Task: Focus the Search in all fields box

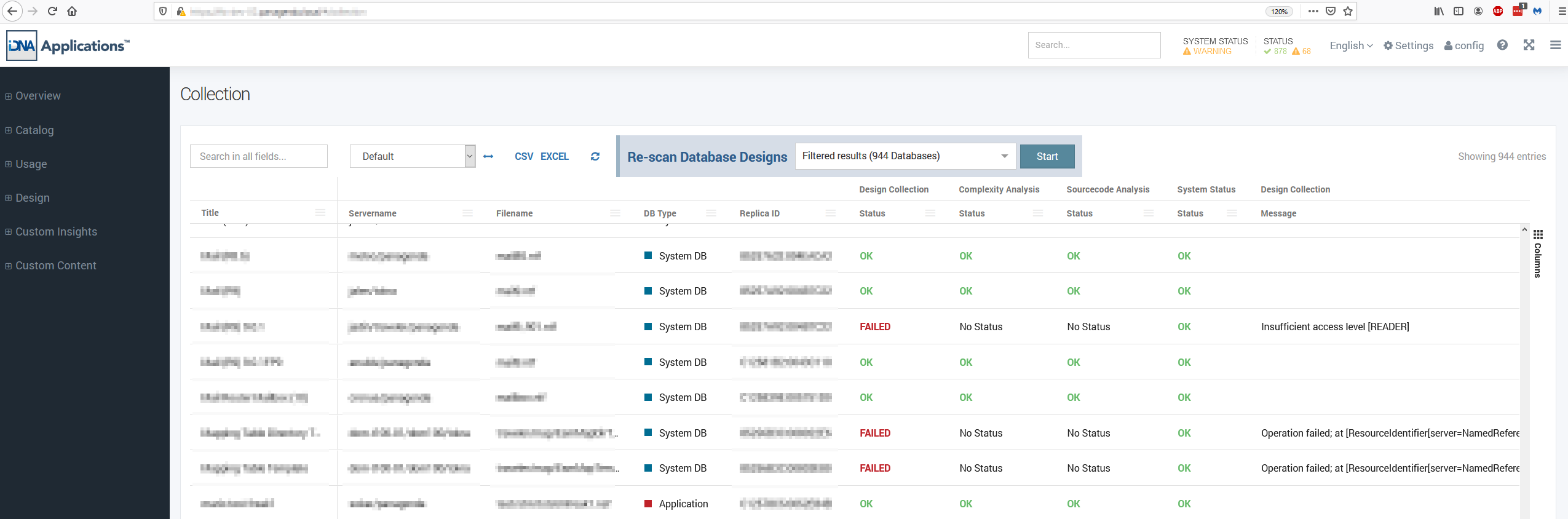Action: (259, 156)
